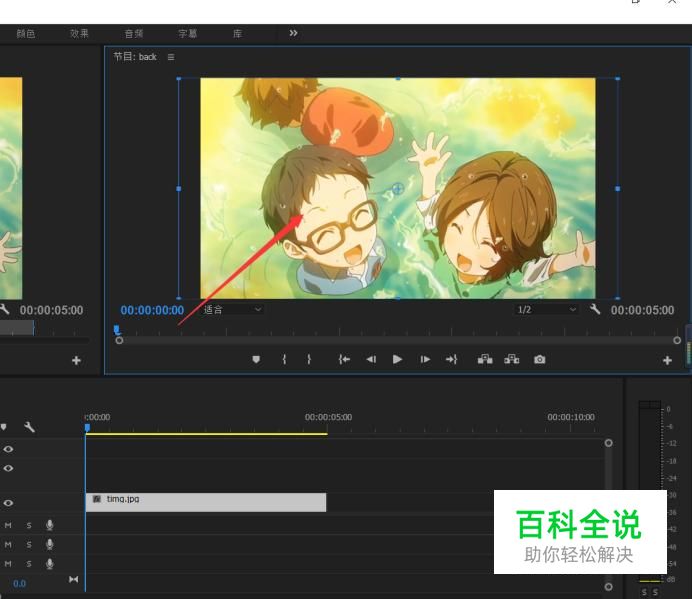Play the back sequence
The image size is (692, 599).
click(x=397, y=359)
